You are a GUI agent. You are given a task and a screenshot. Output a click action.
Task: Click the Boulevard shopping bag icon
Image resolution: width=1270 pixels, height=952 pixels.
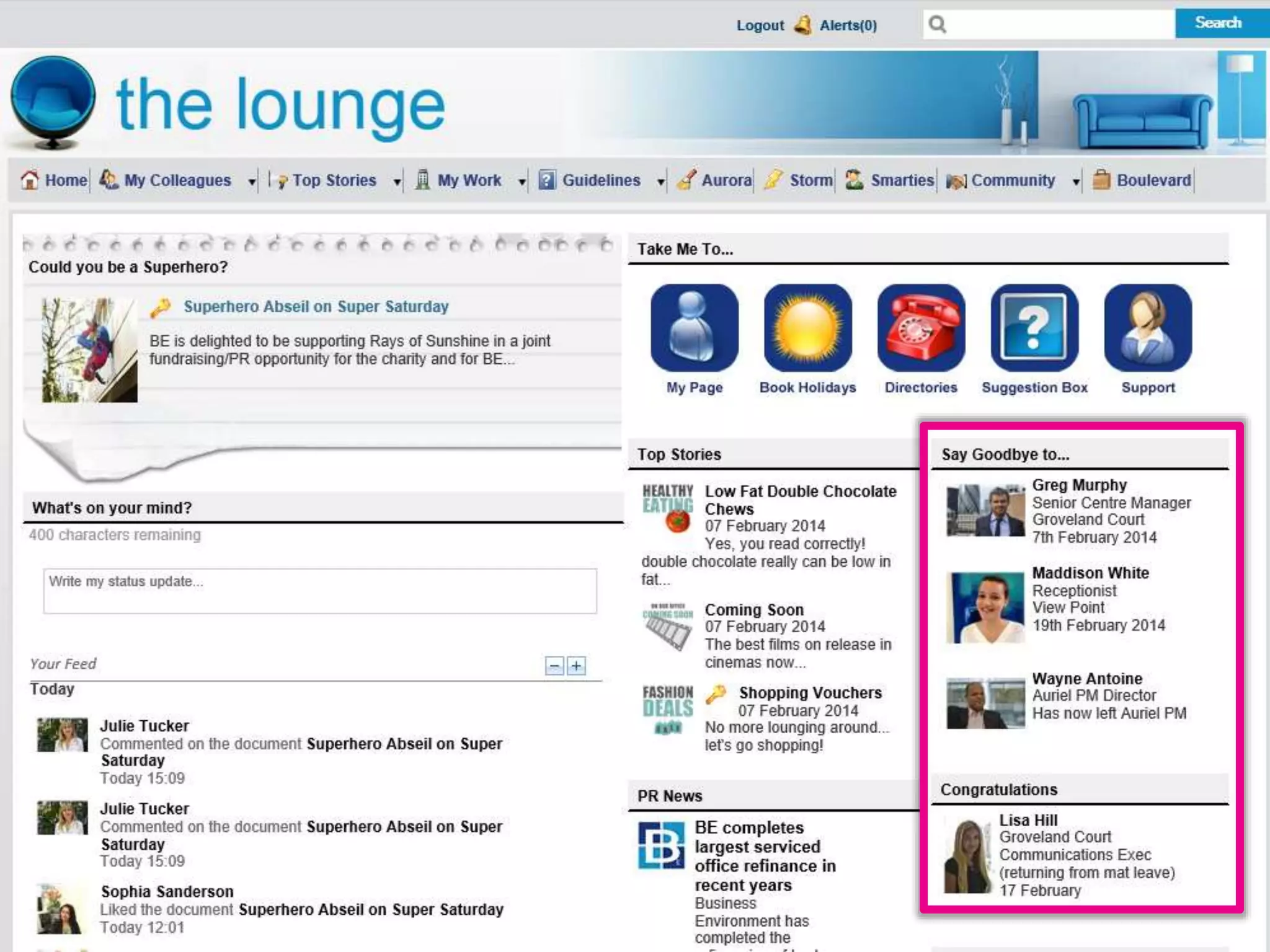click(x=1101, y=180)
